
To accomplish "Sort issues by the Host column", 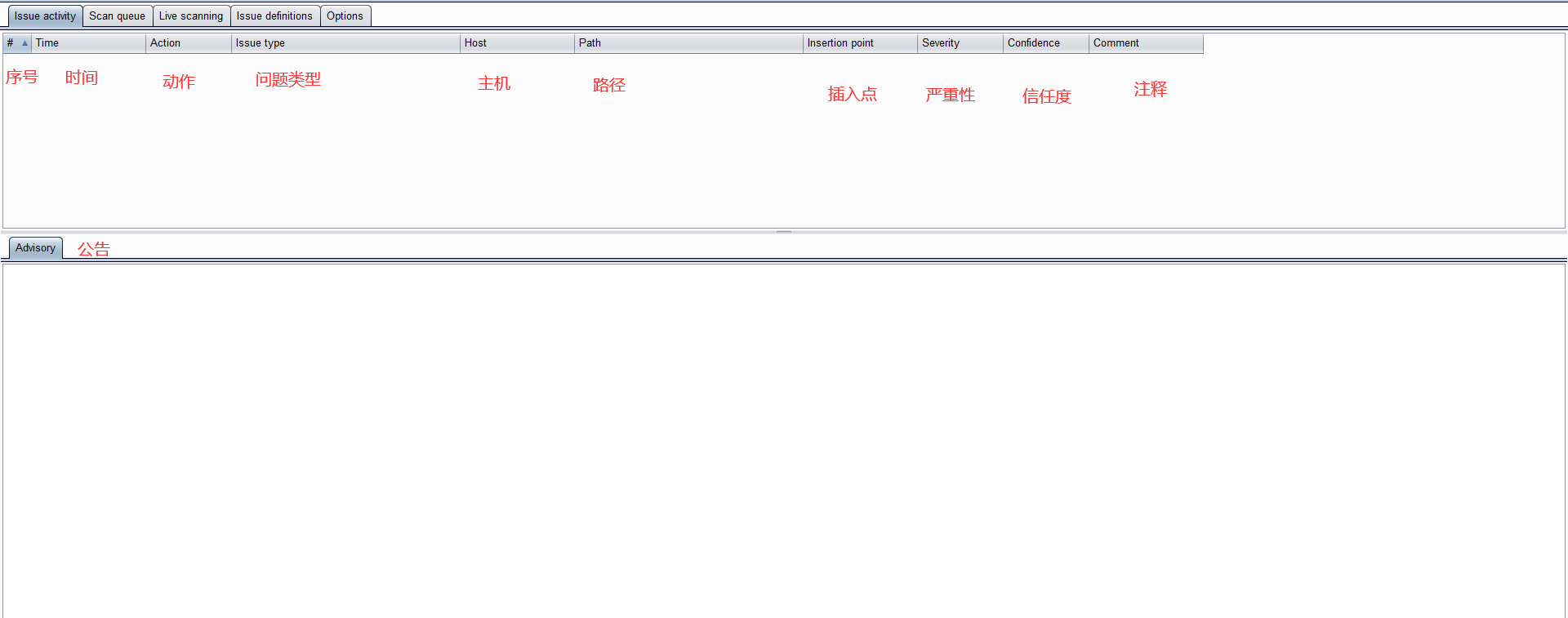I will pos(517,43).
